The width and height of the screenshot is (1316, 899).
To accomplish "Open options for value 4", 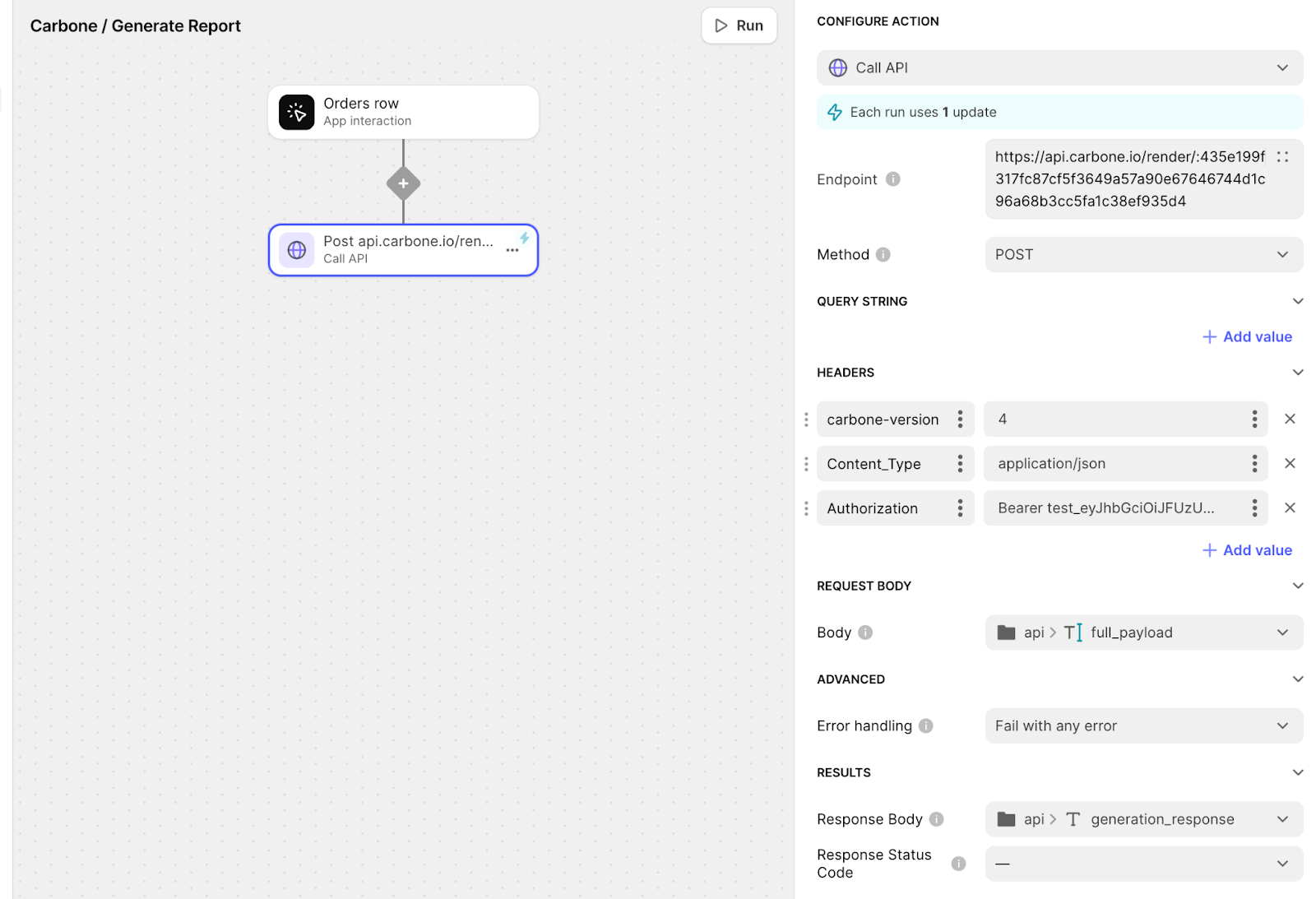I will pyautogui.click(x=1254, y=419).
